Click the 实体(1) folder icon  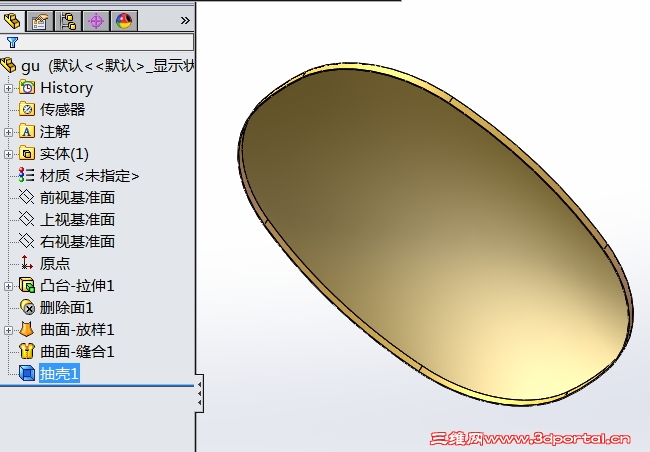coord(27,153)
